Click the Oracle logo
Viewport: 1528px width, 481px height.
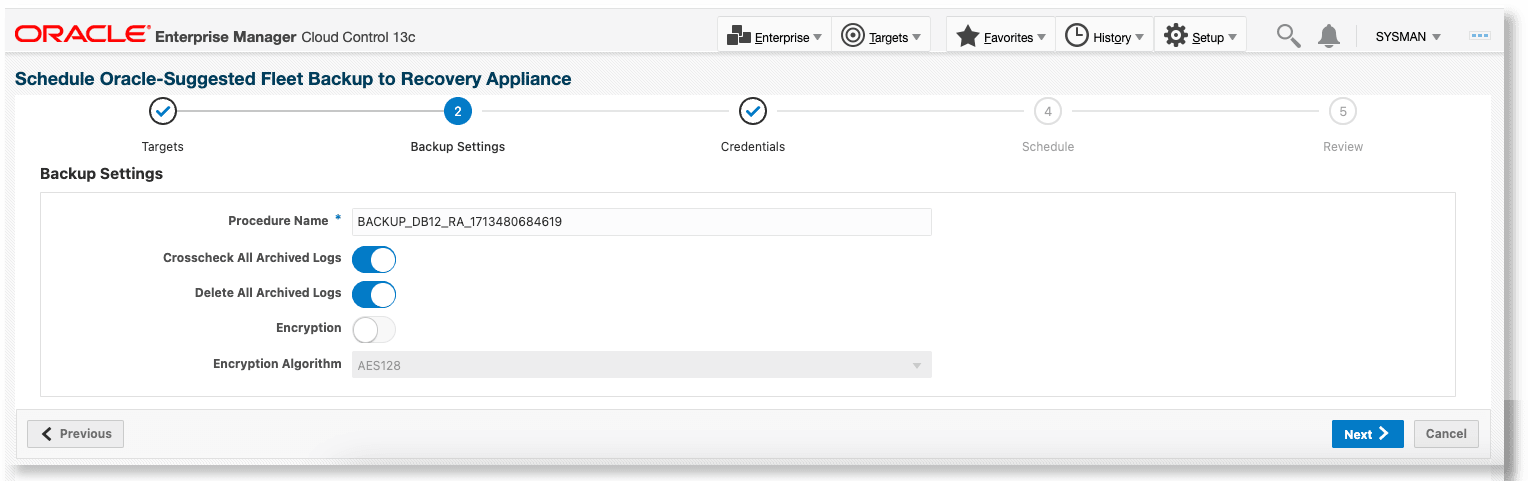pos(82,35)
